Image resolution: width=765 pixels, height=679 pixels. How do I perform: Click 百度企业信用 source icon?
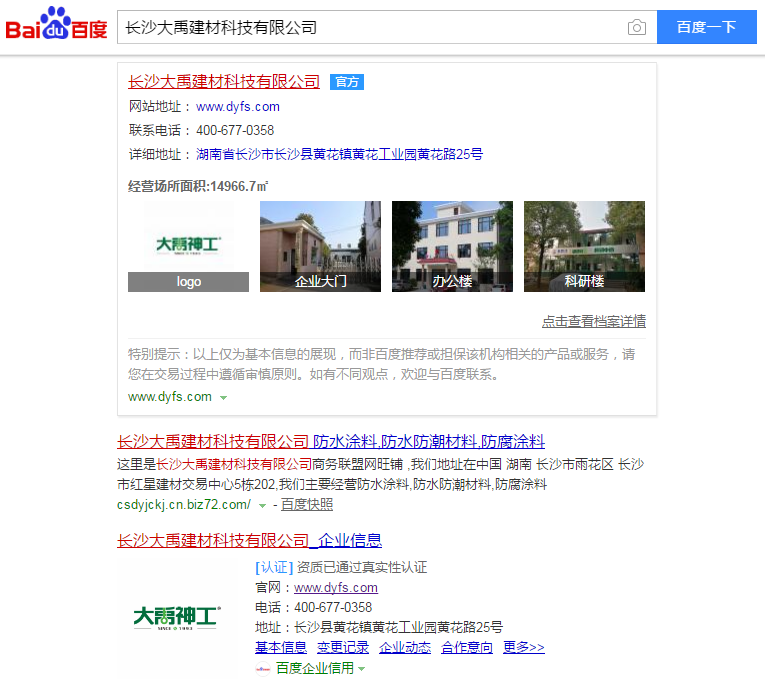coord(262,669)
